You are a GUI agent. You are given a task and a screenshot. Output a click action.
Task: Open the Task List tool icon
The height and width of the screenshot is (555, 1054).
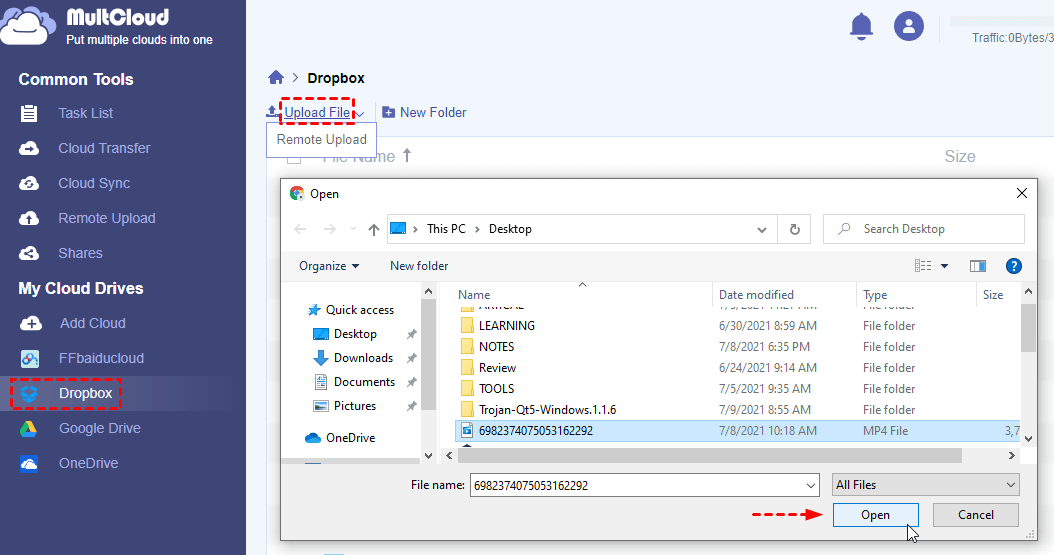tap(29, 114)
